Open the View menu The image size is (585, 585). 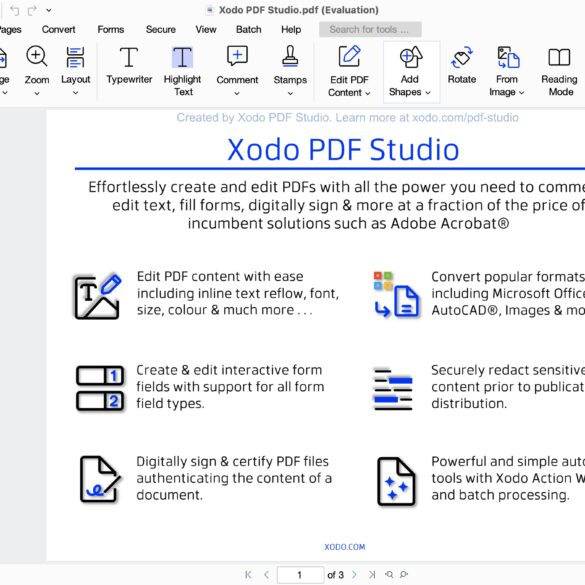coord(206,29)
